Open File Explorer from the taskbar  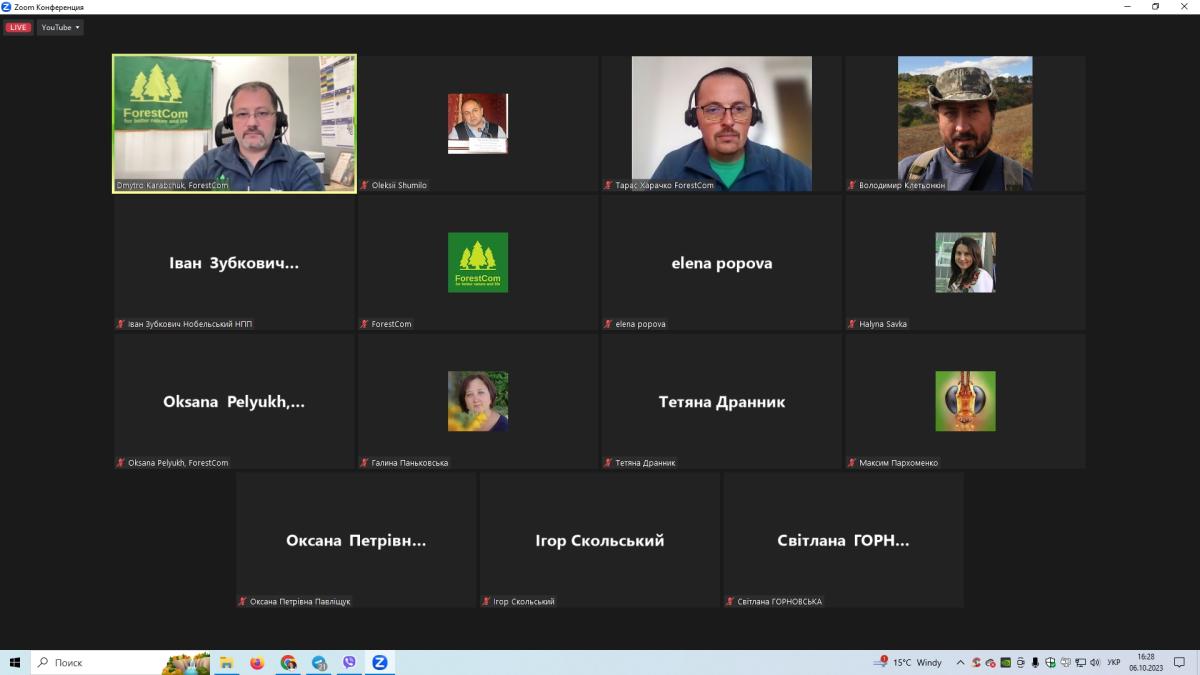coord(227,662)
